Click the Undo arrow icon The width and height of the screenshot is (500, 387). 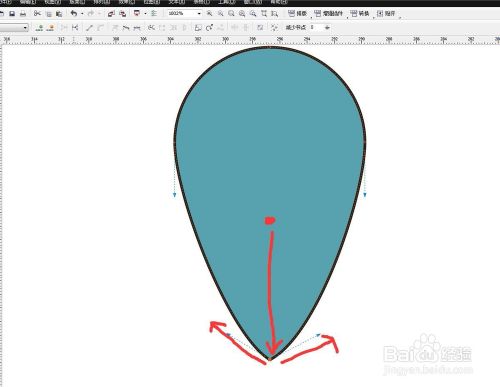(x=74, y=14)
